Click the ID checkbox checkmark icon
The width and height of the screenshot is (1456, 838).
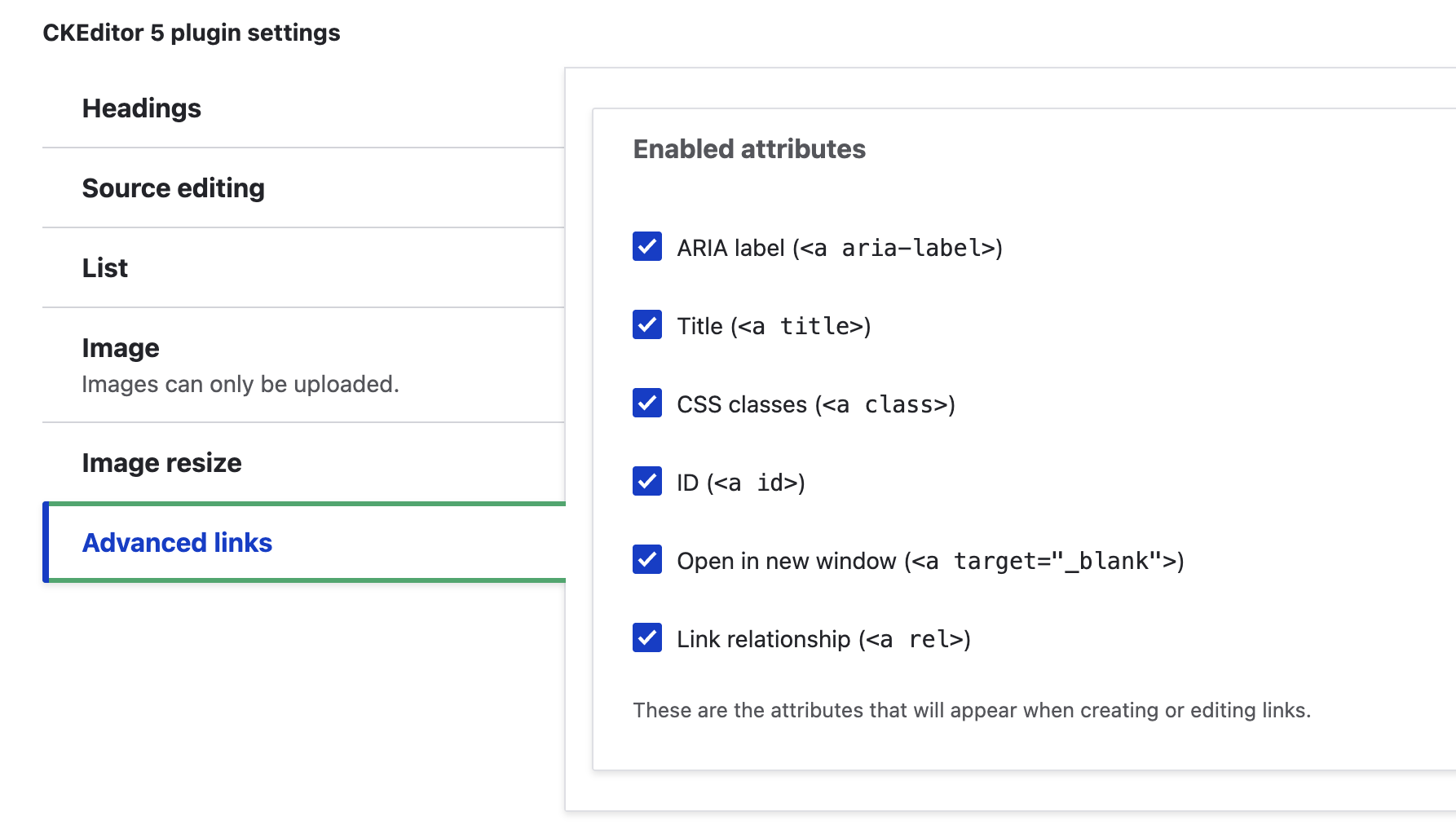(x=646, y=482)
